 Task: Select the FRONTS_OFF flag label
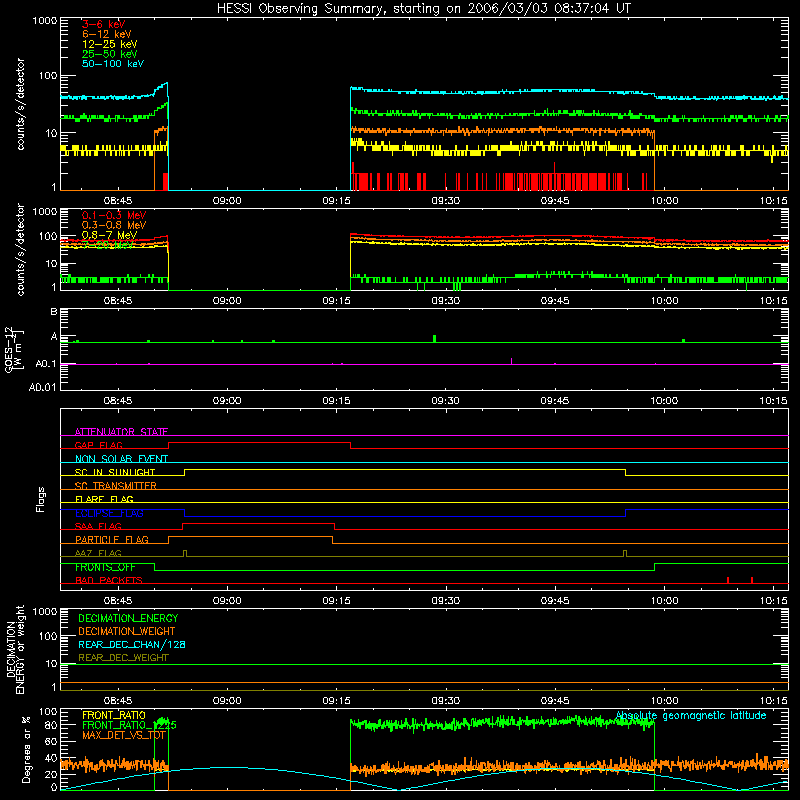105,567
